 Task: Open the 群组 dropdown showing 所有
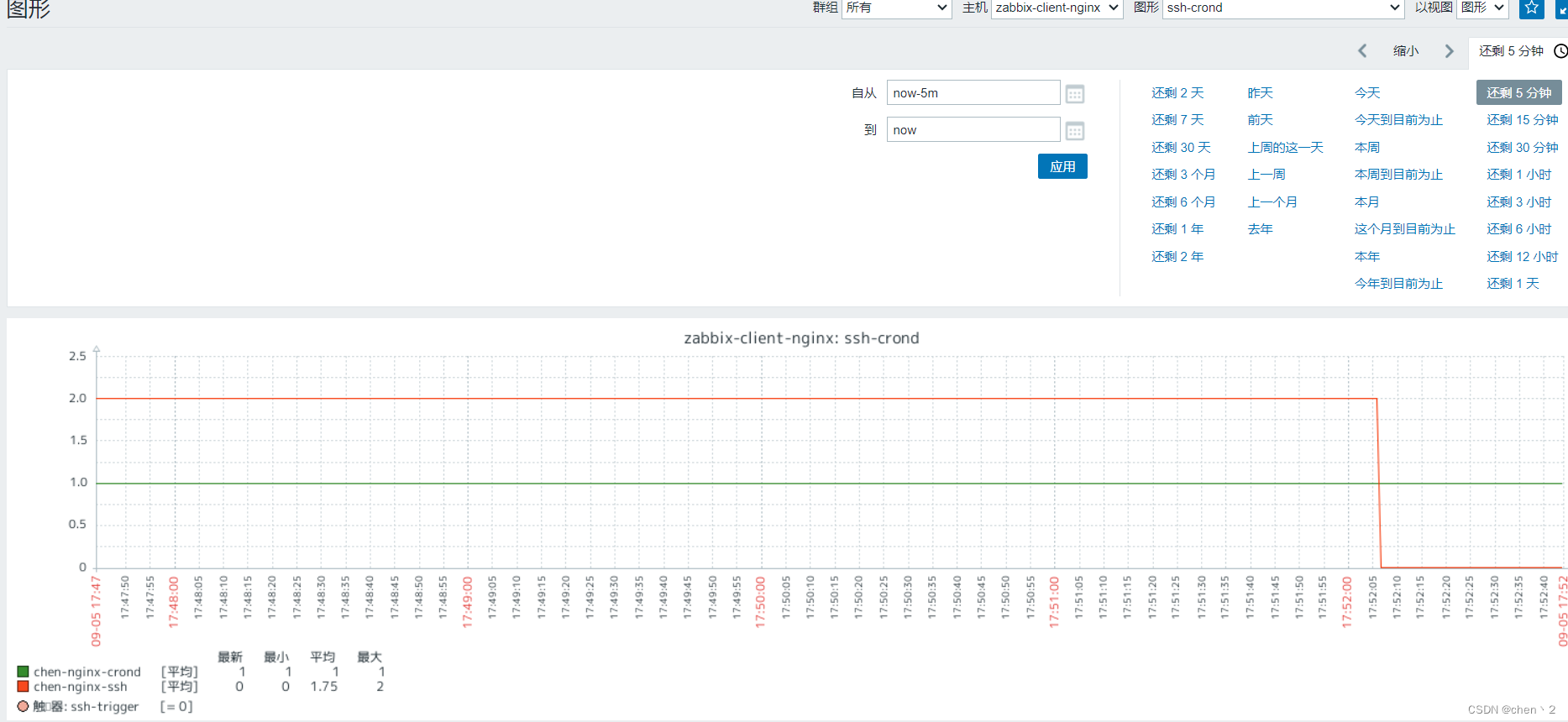(897, 8)
